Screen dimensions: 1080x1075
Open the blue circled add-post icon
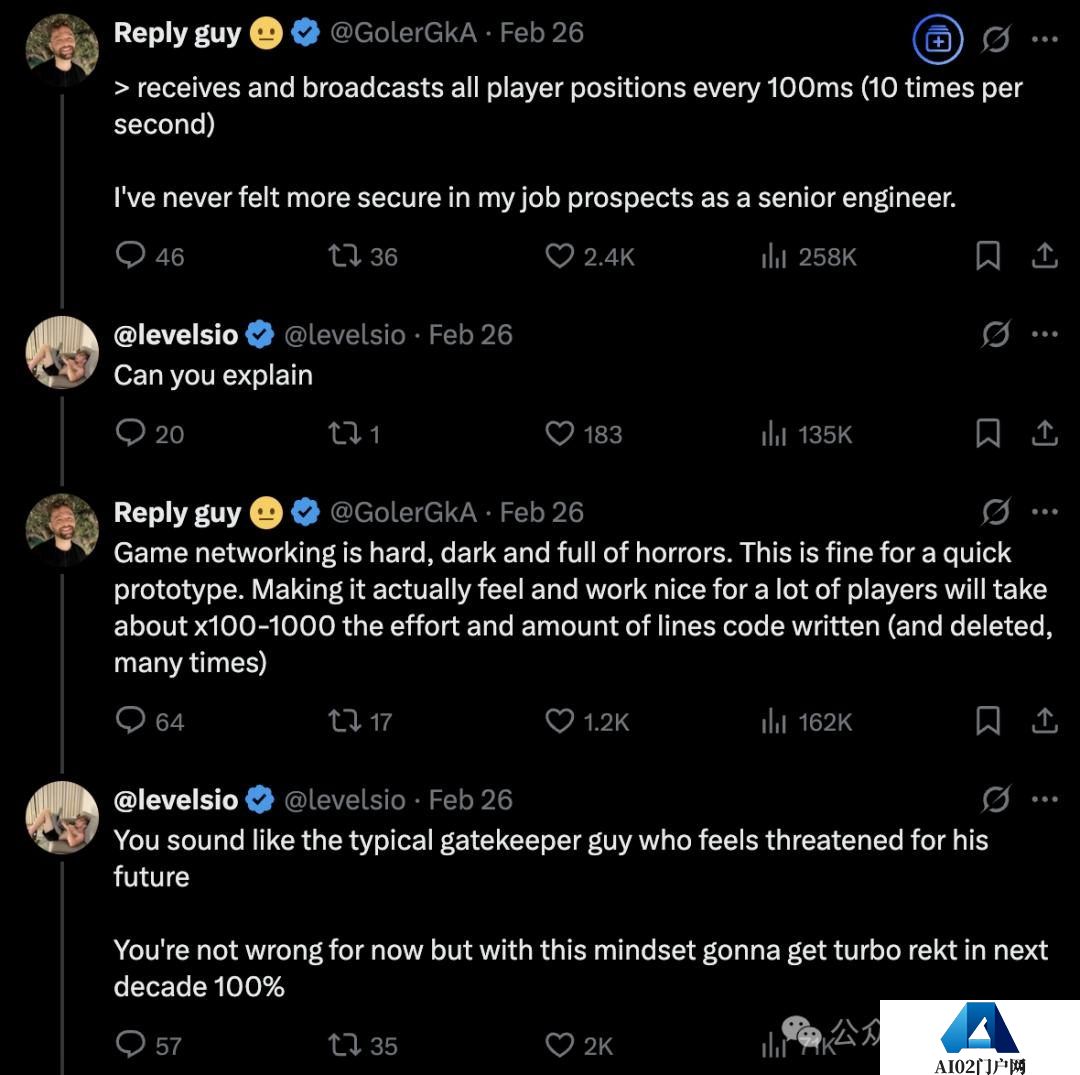938,40
